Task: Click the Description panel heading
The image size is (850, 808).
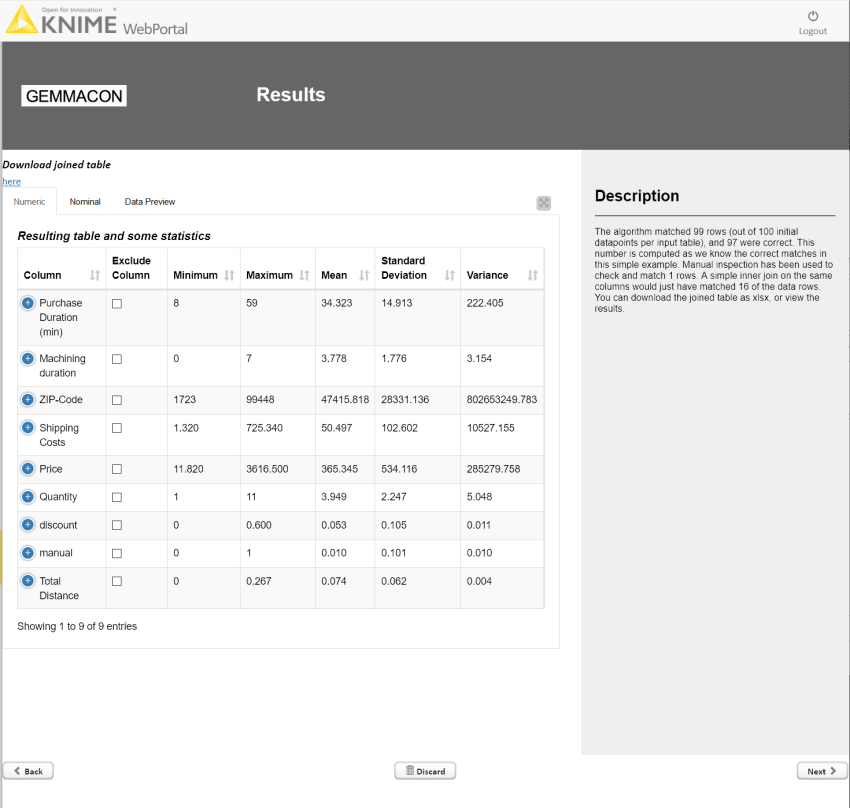Action: 636,196
